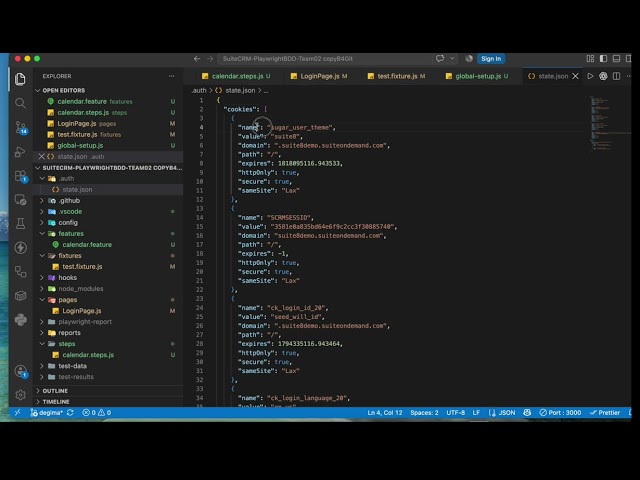The width and height of the screenshot is (640, 480).
Task: Select state.json under the .auth folder
Action: [109, 189]
